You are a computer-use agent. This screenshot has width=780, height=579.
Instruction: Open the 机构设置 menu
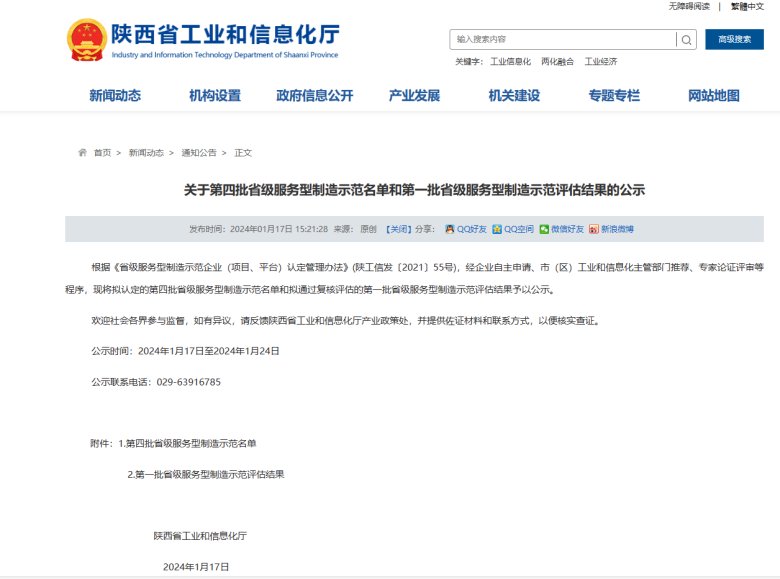click(215, 96)
